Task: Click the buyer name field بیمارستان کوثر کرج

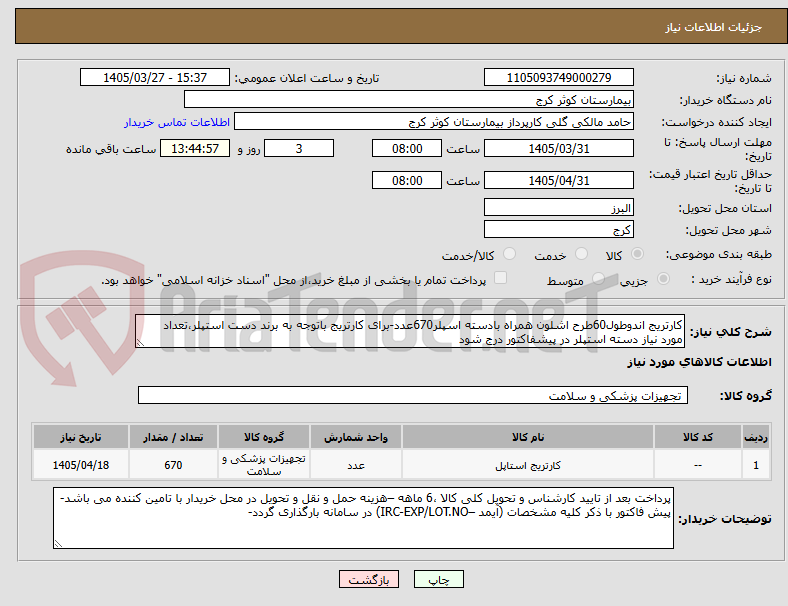Action: point(409,99)
